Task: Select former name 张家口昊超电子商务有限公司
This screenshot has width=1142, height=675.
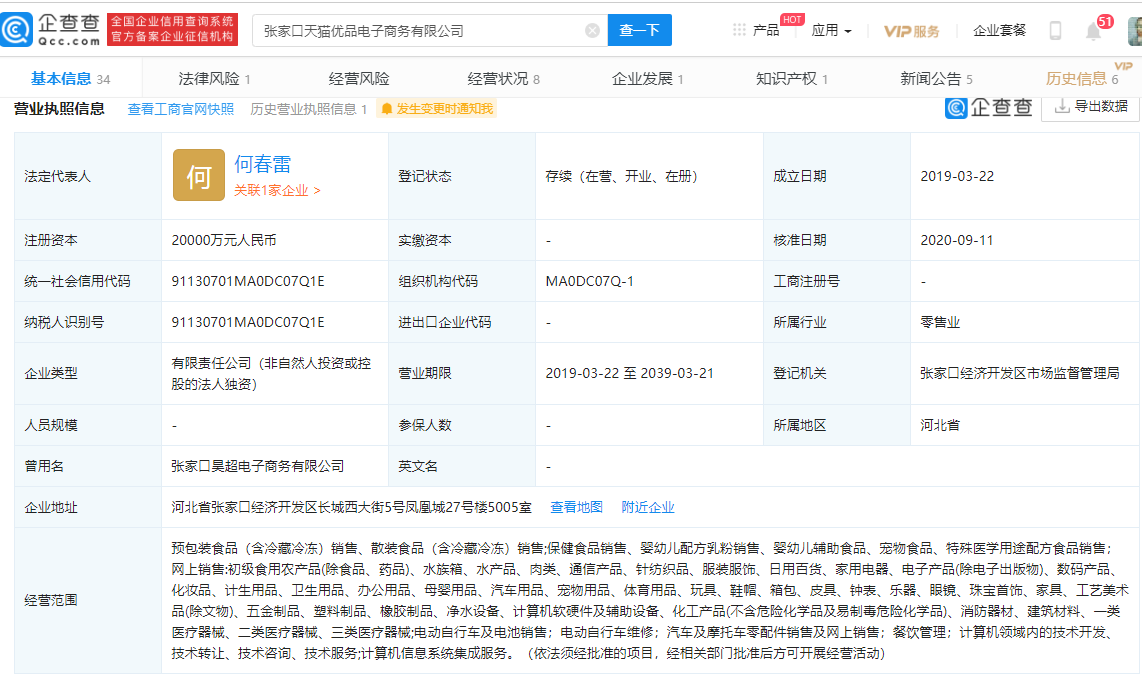Action: (257, 466)
